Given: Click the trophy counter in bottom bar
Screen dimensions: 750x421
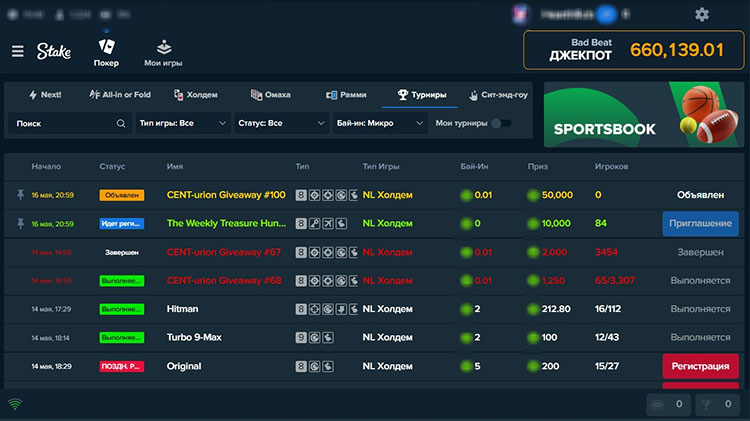Looking at the screenshot, I should pos(717,404).
